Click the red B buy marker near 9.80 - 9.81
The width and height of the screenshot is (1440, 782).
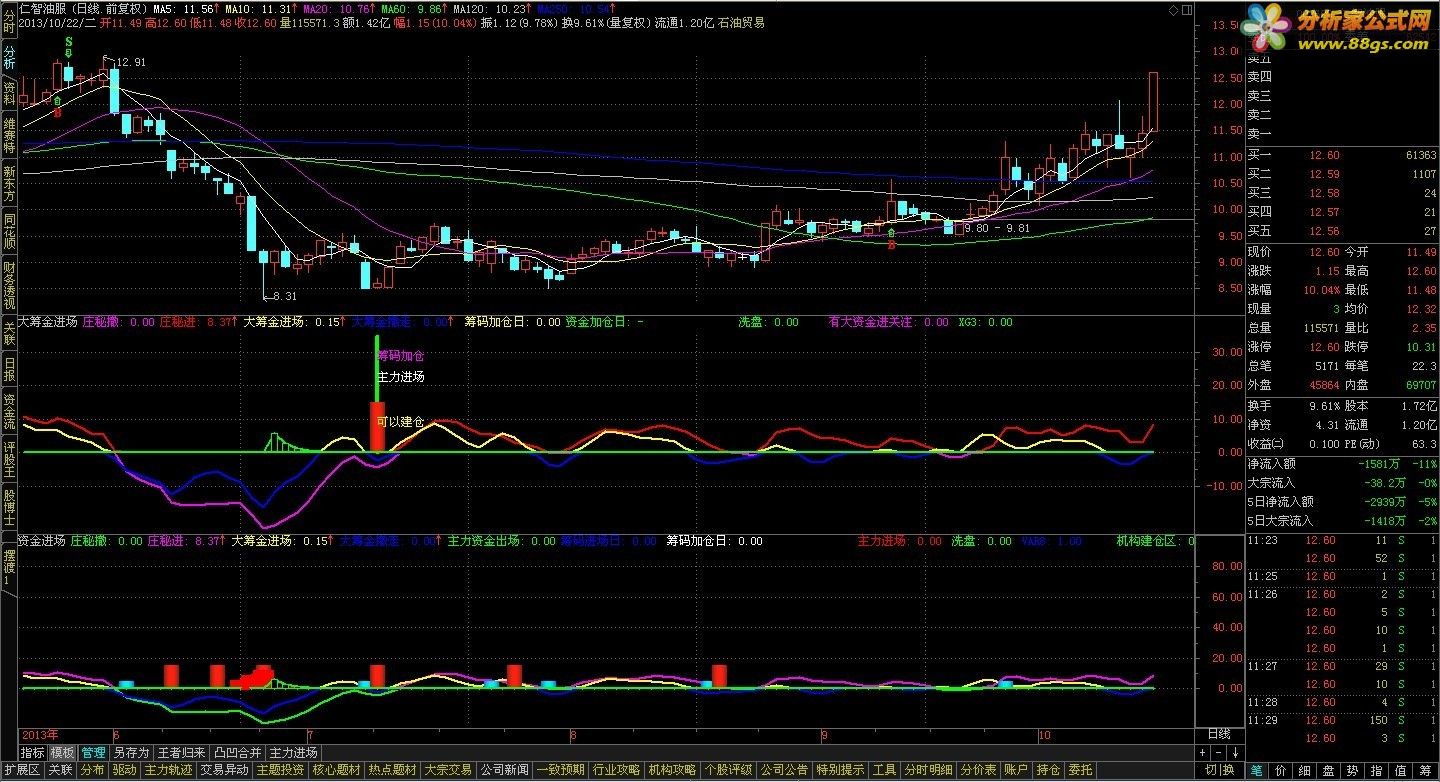point(891,244)
